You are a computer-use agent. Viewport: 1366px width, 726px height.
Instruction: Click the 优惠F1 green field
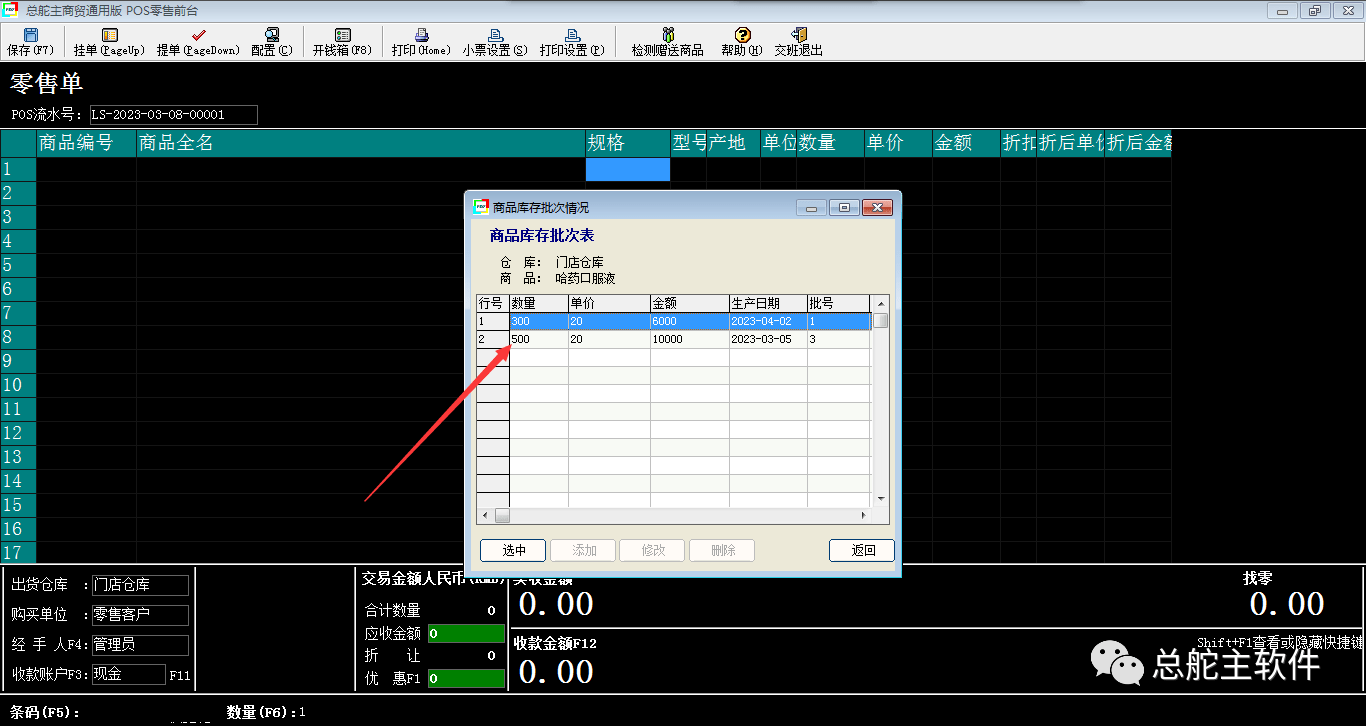(x=466, y=678)
